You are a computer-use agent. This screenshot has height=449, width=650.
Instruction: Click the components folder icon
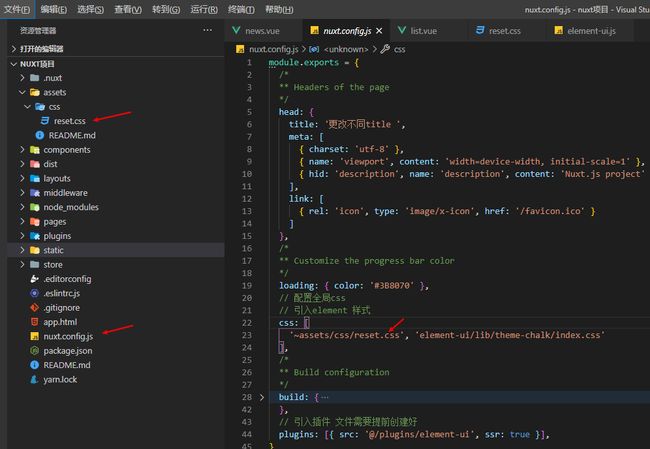click(35, 150)
